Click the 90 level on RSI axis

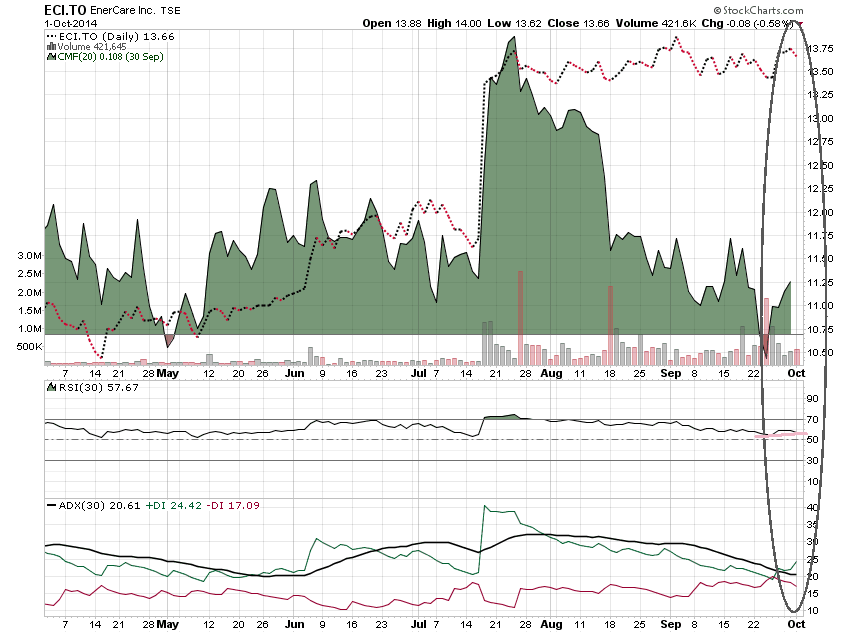click(812, 399)
